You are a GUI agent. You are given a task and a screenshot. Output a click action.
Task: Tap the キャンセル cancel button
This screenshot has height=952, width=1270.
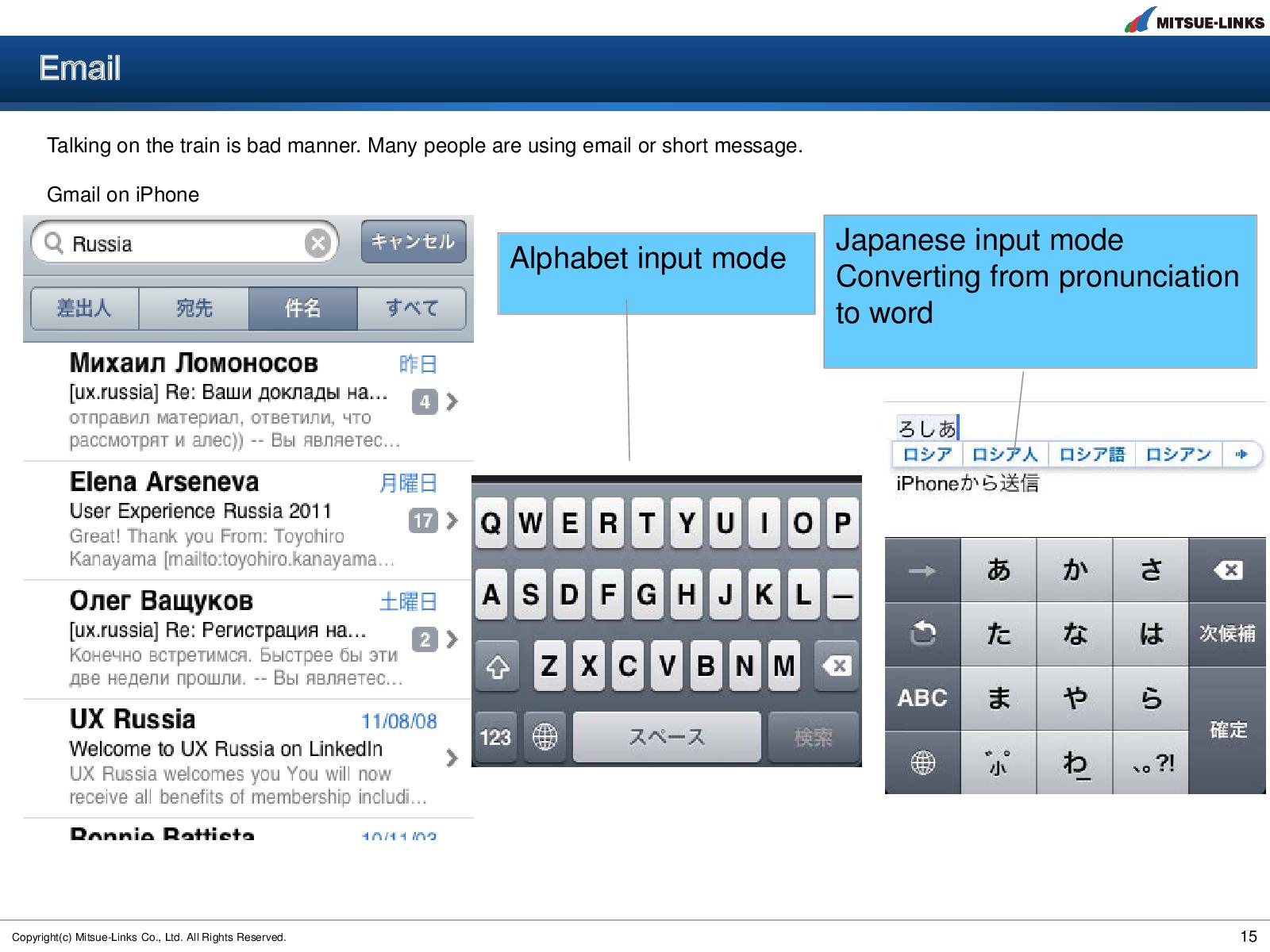pos(414,241)
